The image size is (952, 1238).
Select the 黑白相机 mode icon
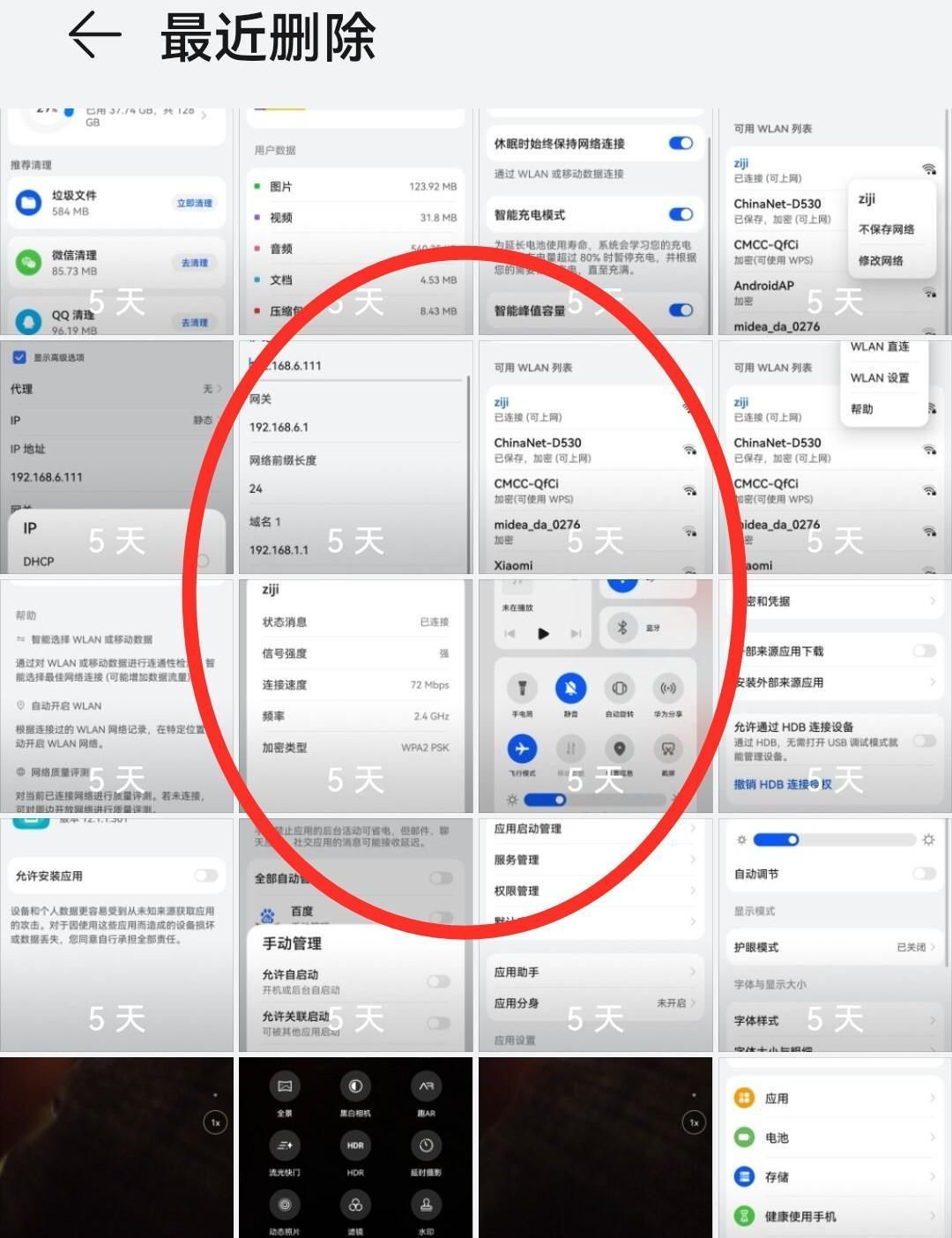click(355, 1086)
